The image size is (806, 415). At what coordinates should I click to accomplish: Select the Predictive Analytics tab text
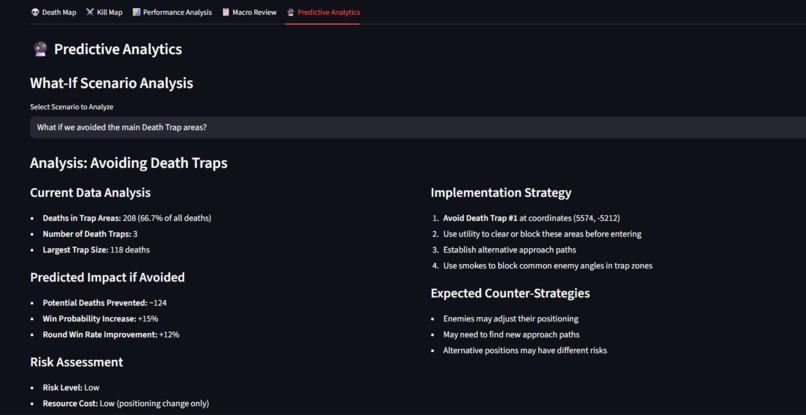click(328, 12)
